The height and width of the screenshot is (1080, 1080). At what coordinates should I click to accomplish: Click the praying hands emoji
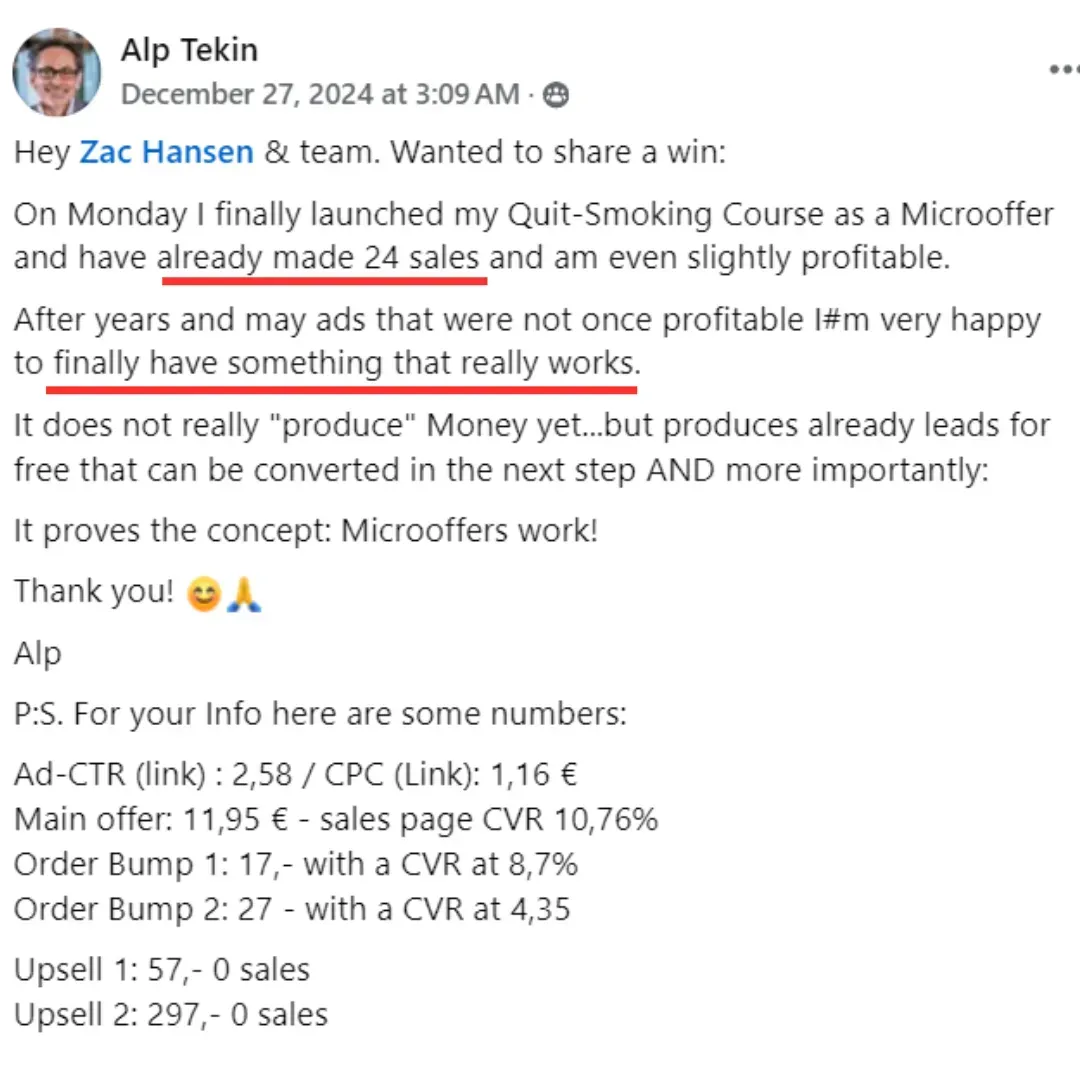click(244, 594)
